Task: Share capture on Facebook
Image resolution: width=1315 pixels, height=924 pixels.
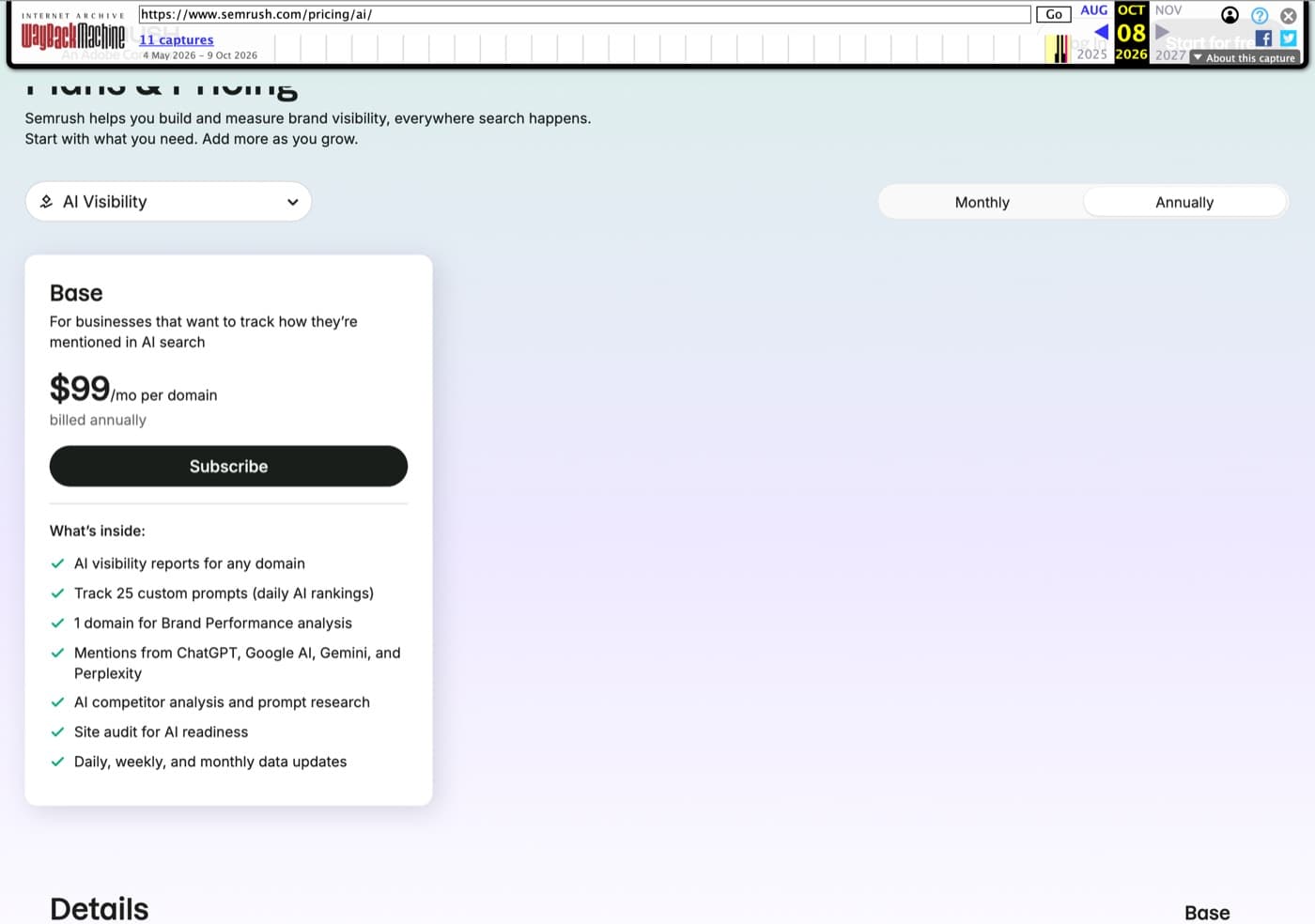Action: click(x=1263, y=38)
